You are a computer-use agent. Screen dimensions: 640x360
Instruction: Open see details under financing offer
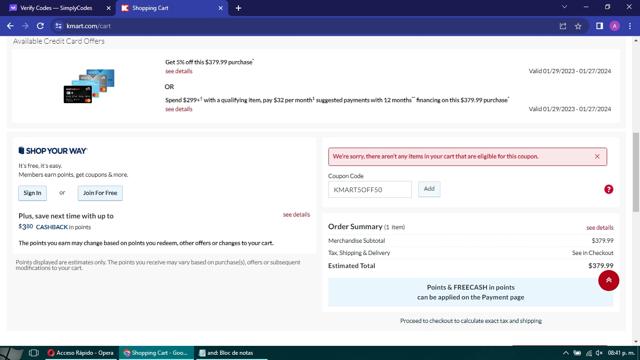point(179,109)
